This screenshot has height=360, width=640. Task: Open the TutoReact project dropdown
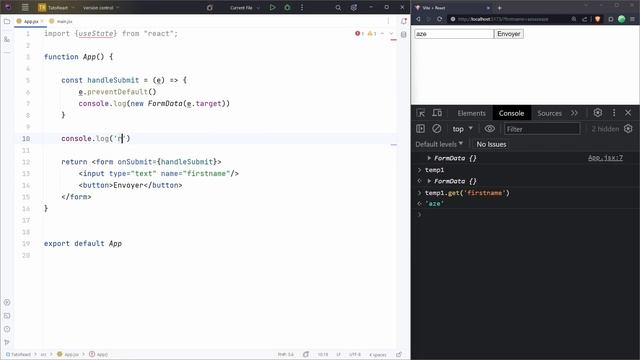(x=56, y=7)
